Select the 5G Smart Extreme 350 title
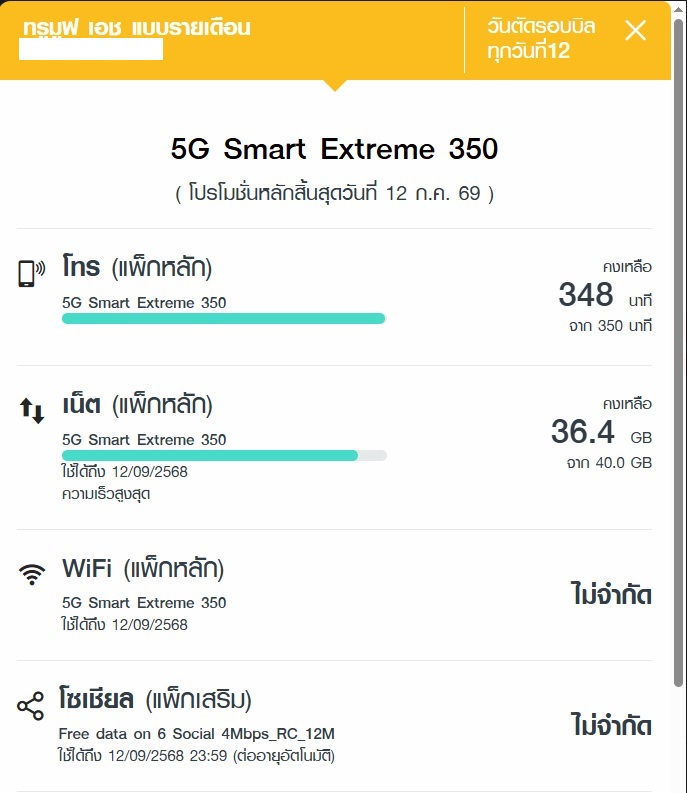The width and height of the screenshot is (687, 793). pos(334,149)
